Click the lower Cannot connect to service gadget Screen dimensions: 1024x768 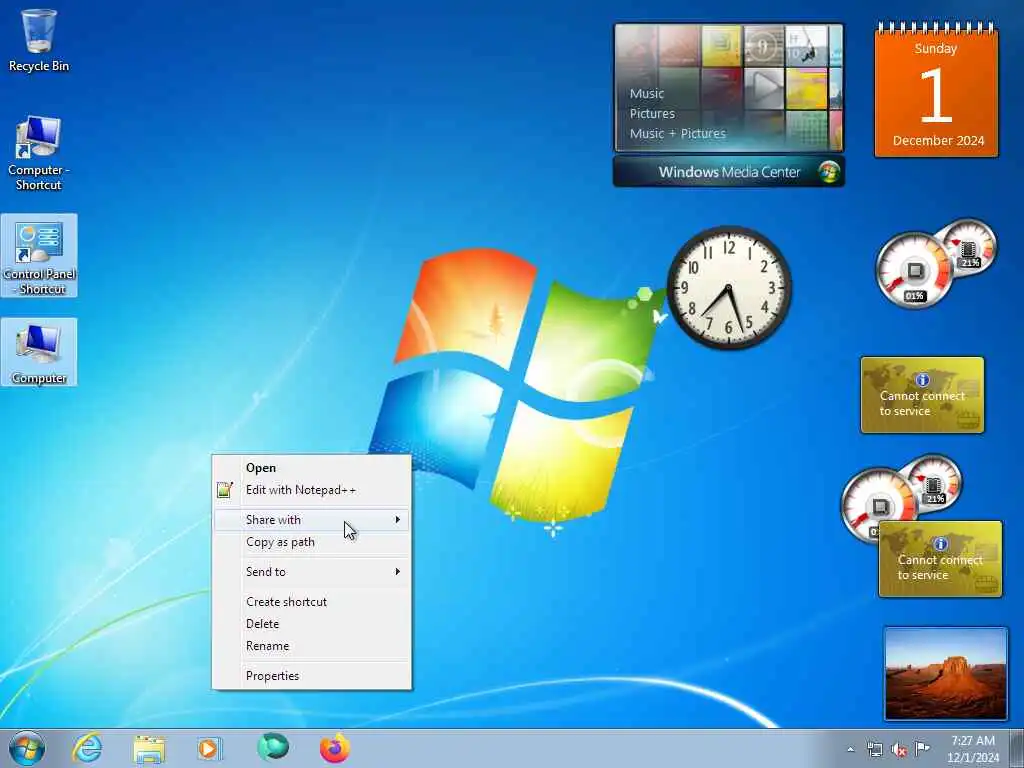click(x=940, y=559)
